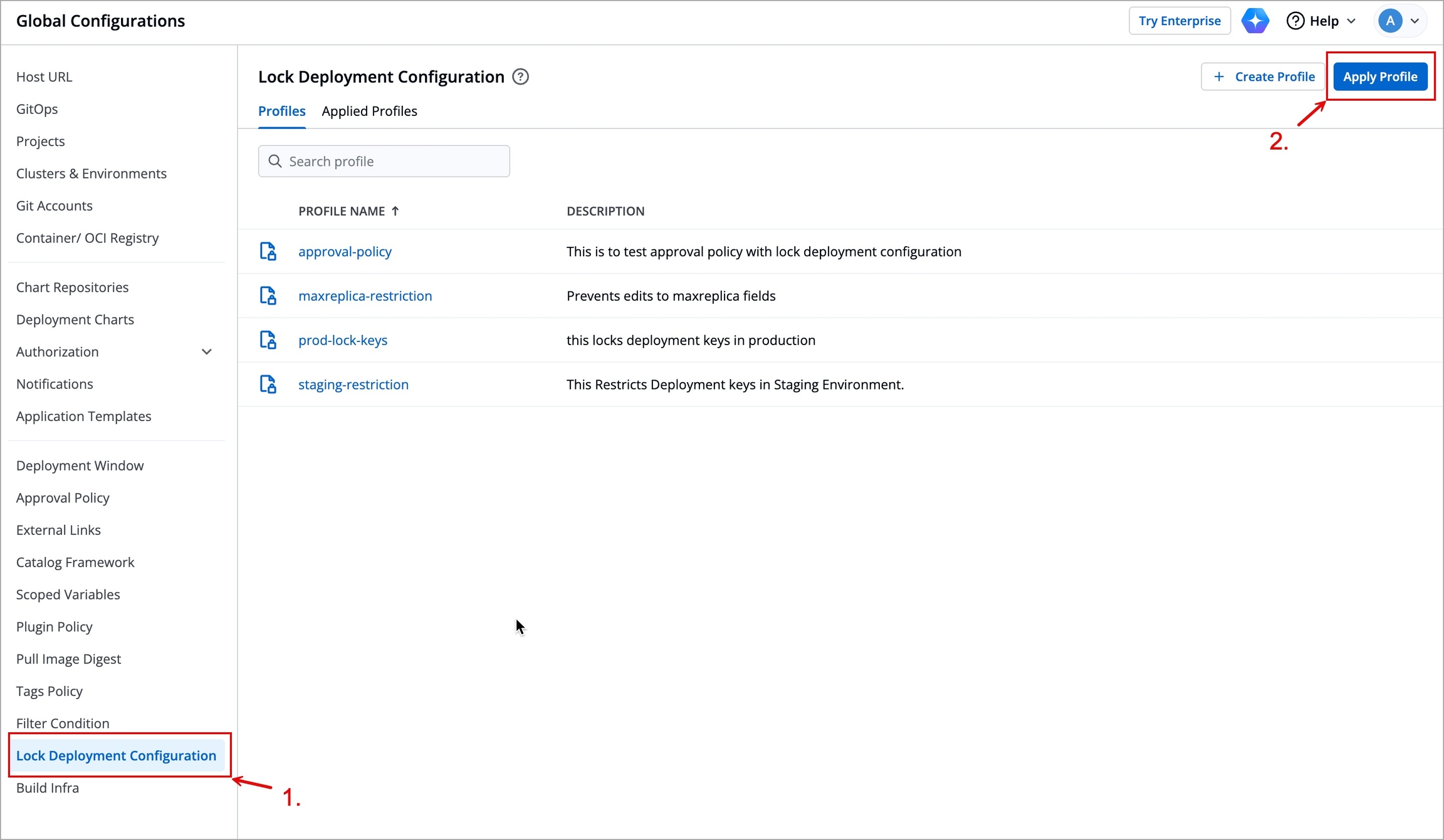Open Scoped Variables in the sidebar
This screenshot has width=1444, height=840.
point(68,594)
